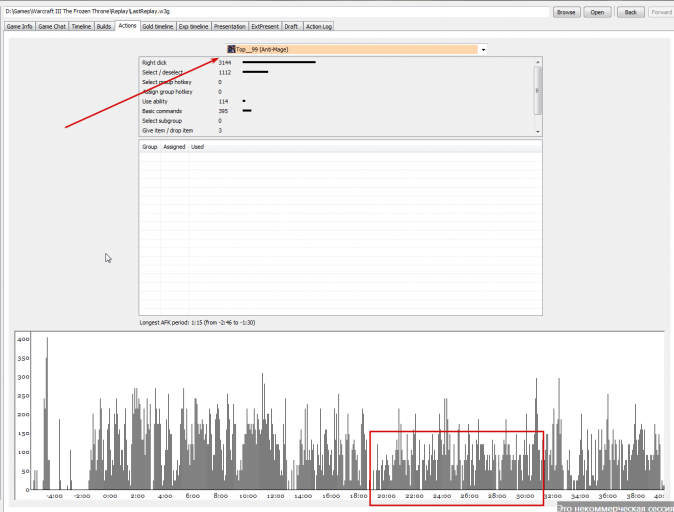Click the Anti-Mage hero icon in dropdown
This screenshot has width=674, height=512.
231,49
